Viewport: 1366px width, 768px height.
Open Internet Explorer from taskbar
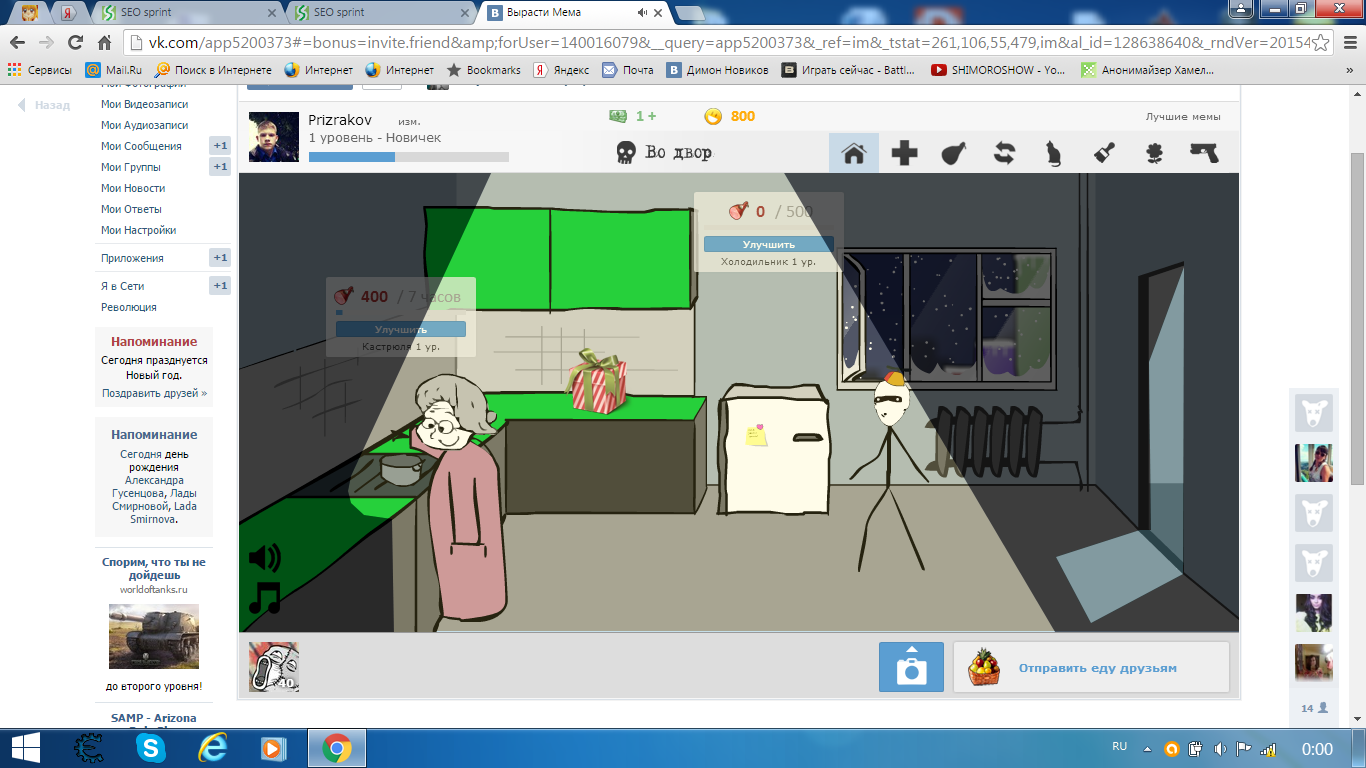click(212, 748)
